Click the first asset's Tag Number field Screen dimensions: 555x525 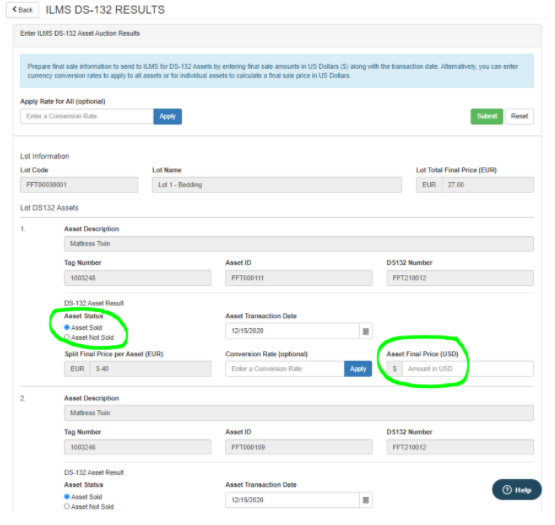138,278
